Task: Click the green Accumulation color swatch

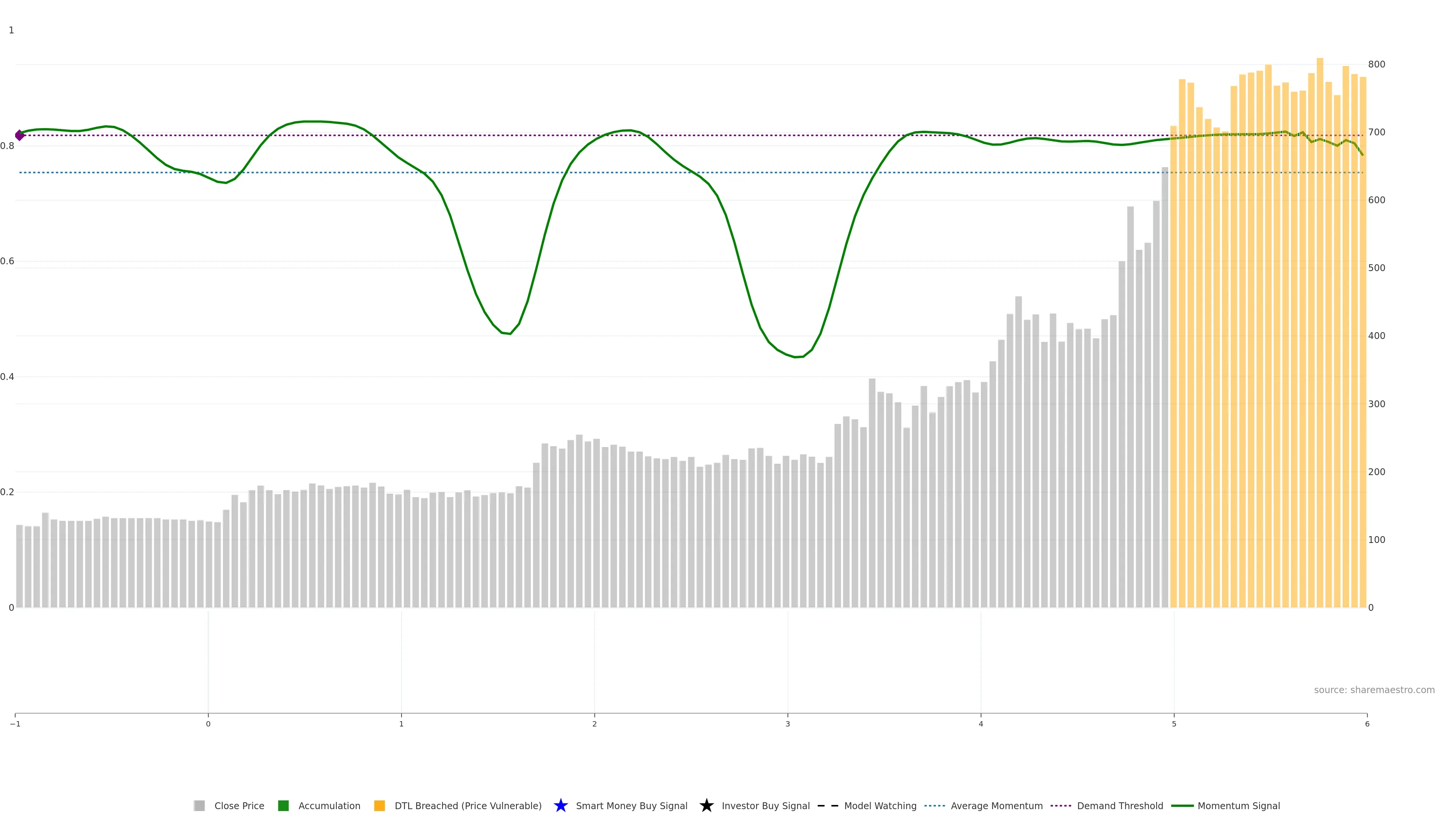Action: point(283,805)
